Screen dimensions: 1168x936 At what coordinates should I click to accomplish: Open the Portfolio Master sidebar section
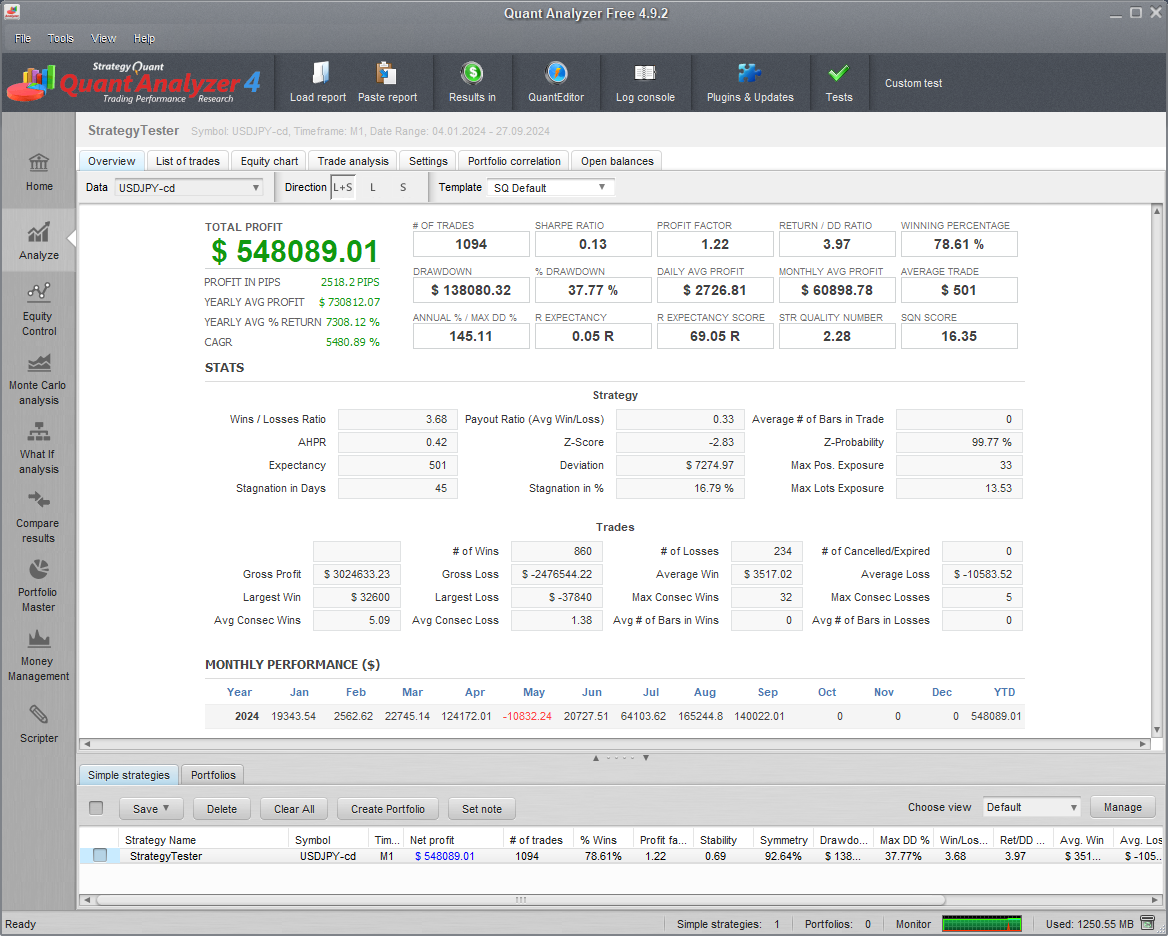pos(38,587)
